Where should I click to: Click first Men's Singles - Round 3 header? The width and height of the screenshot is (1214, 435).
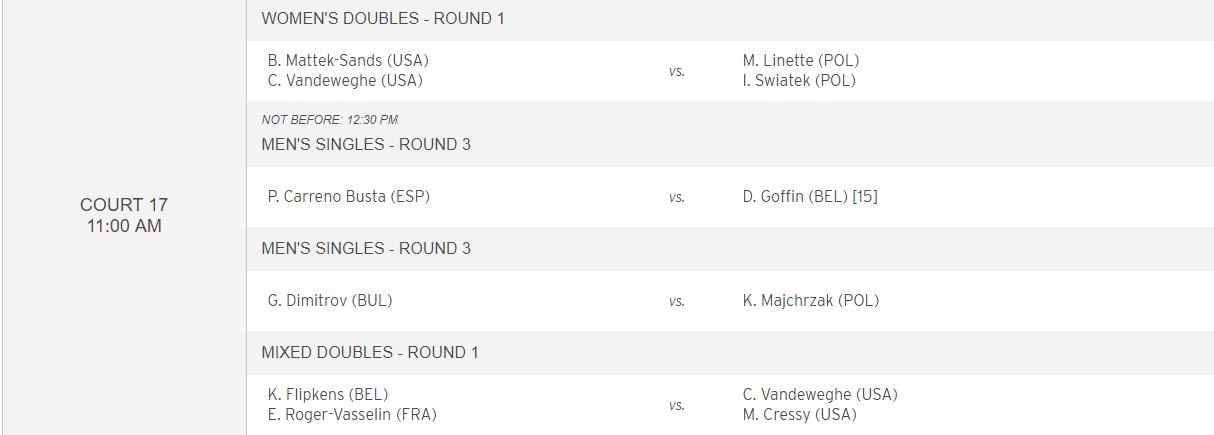(366, 144)
